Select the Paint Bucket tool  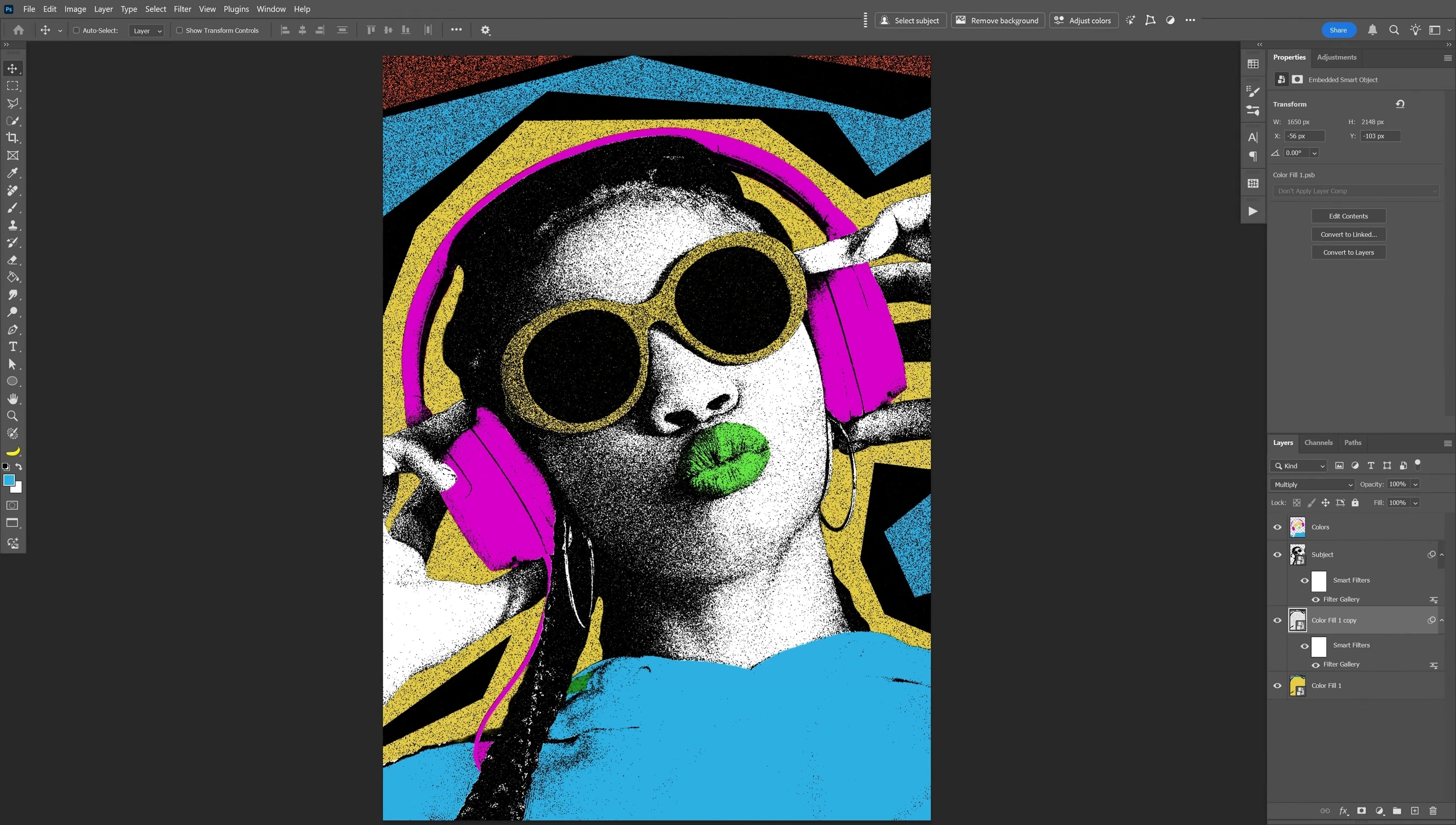coord(13,277)
